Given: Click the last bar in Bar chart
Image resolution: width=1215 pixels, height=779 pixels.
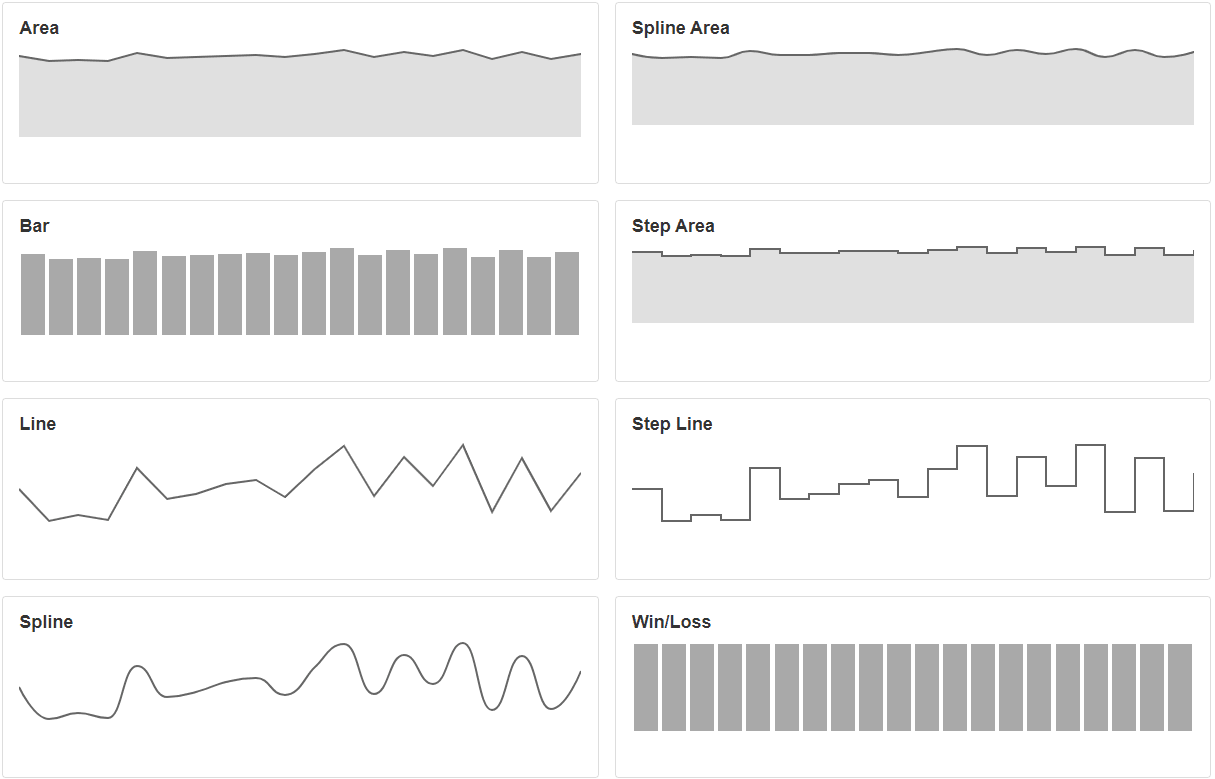Looking at the screenshot, I should [x=567, y=293].
